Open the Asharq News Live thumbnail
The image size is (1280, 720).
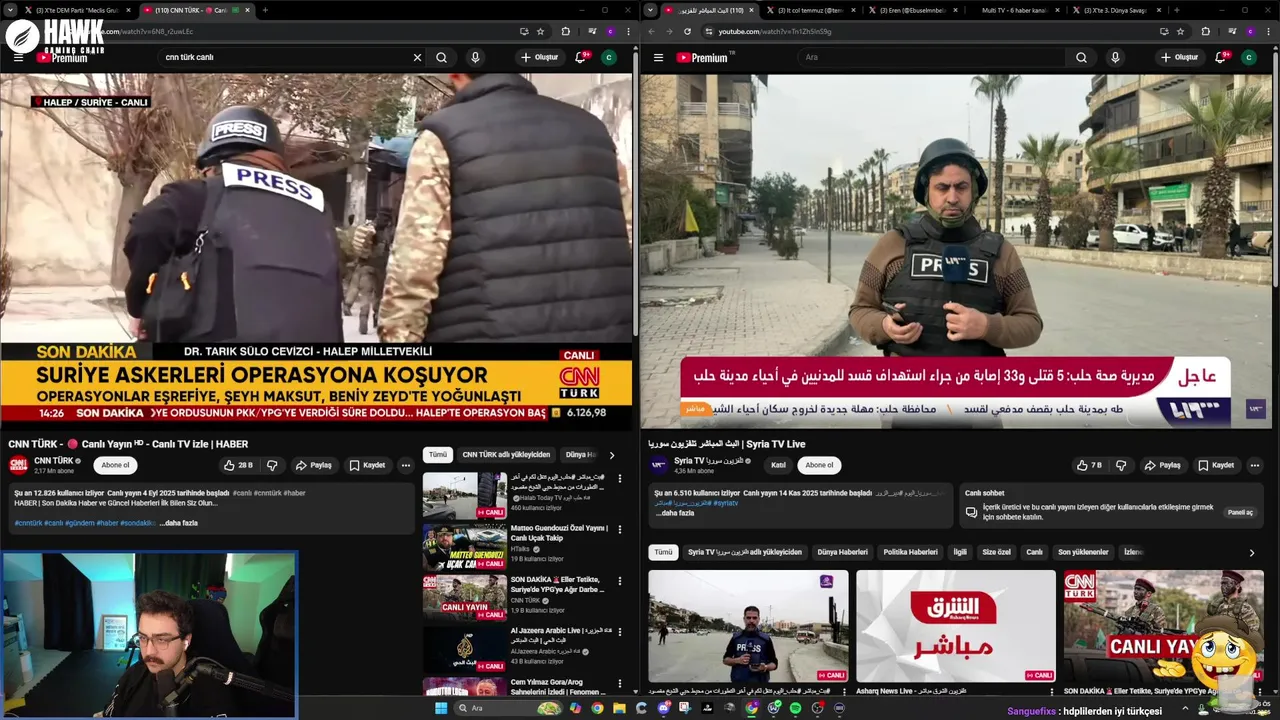coord(956,626)
